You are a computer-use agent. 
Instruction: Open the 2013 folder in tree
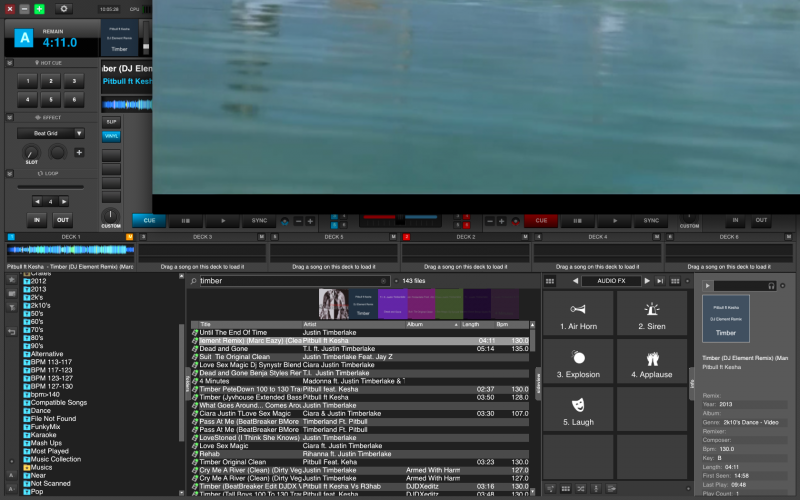38,289
